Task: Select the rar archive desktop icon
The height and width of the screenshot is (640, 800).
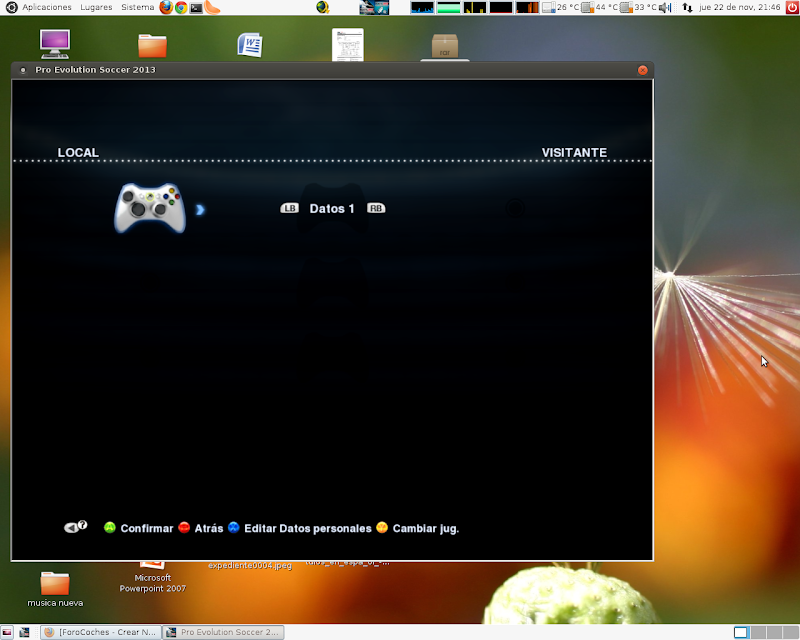Action: [x=445, y=46]
